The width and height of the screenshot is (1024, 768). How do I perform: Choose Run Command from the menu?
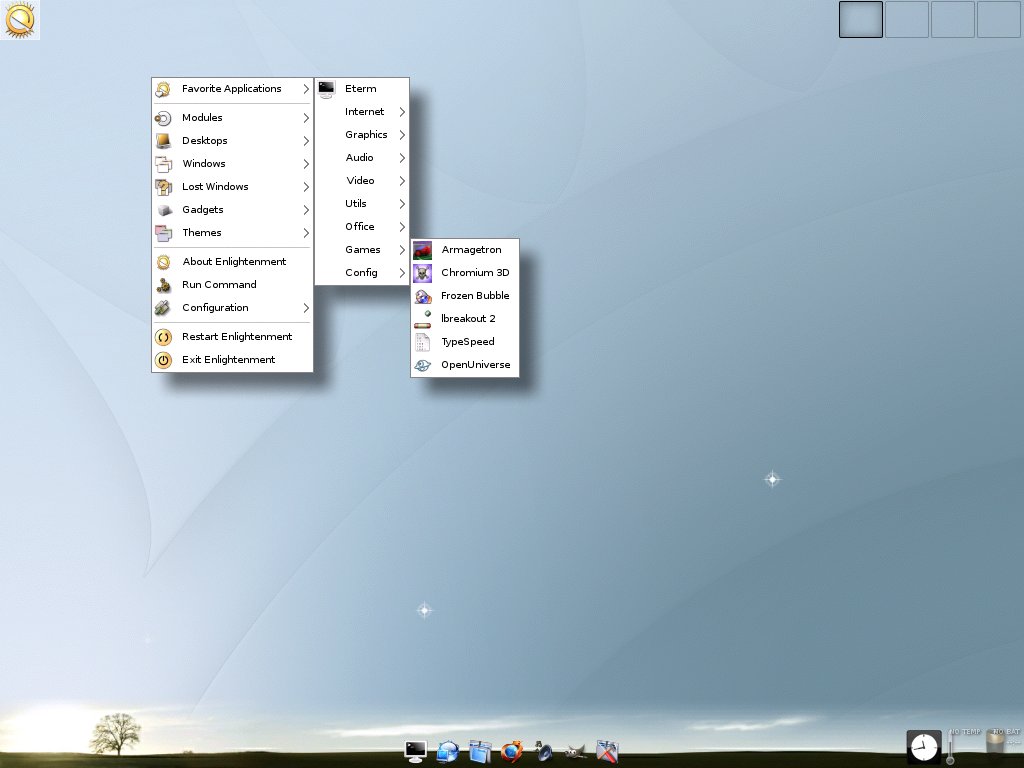click(x=232, y=284)
